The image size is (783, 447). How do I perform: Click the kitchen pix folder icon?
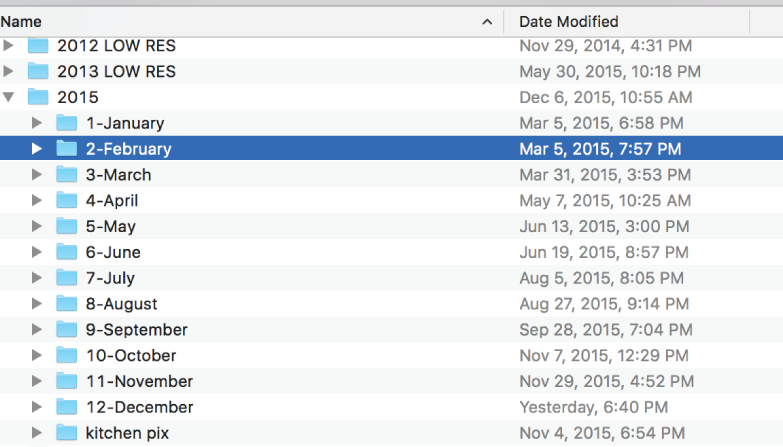click(x=66, y=433)
